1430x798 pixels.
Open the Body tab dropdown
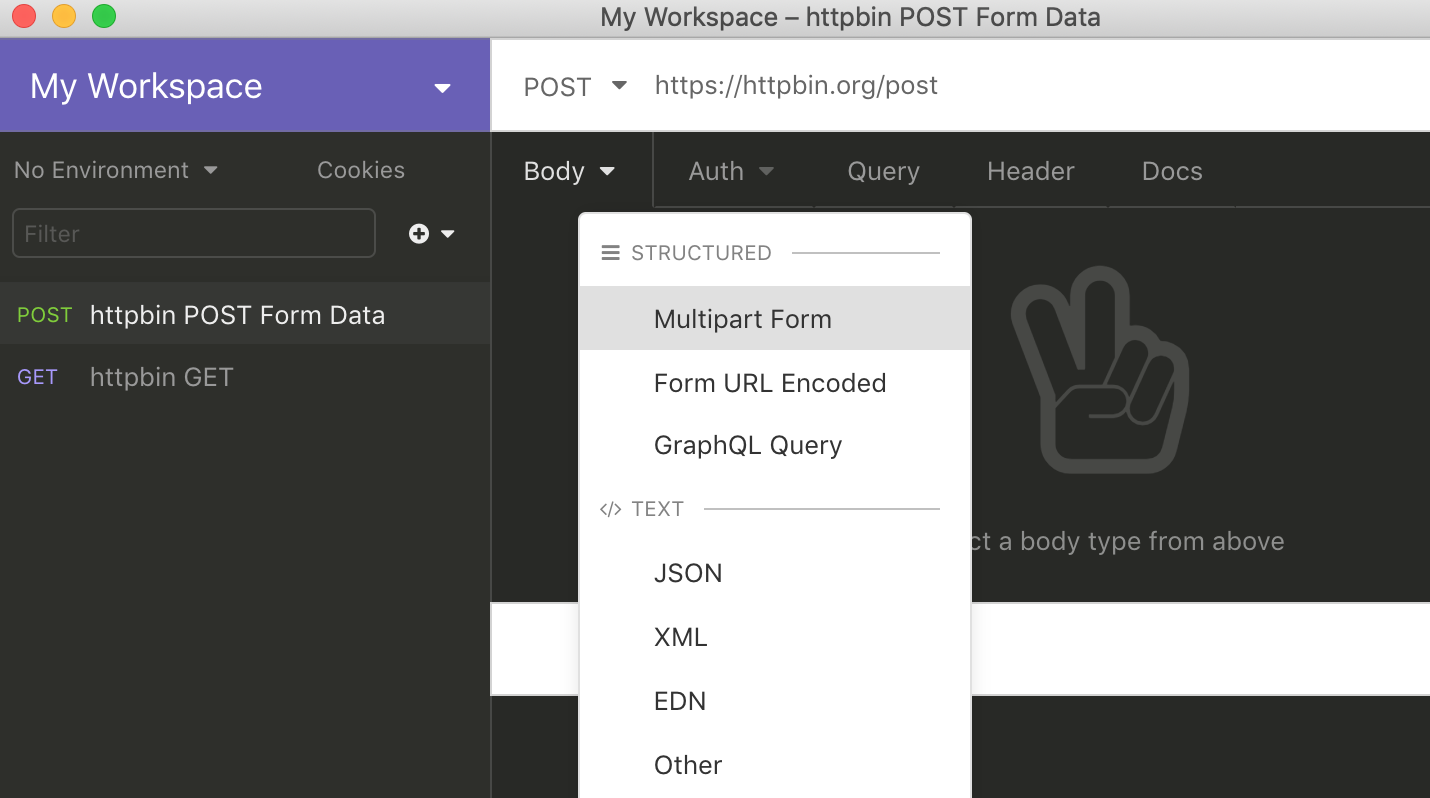click(x=570, y=171)
